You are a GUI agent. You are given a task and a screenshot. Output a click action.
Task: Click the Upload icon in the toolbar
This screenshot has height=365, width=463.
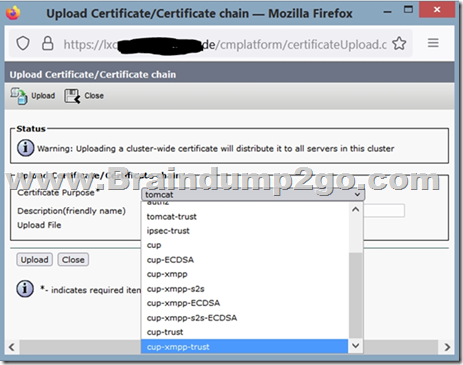pyautogui.click(x=18, y=96)
